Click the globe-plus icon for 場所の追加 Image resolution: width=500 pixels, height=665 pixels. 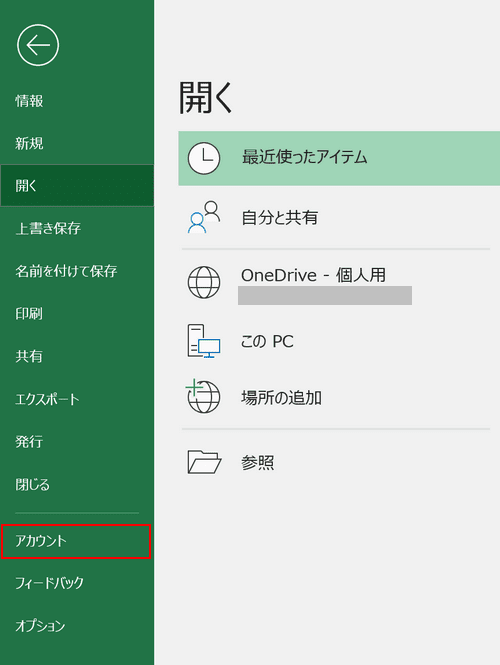(203, 396)
